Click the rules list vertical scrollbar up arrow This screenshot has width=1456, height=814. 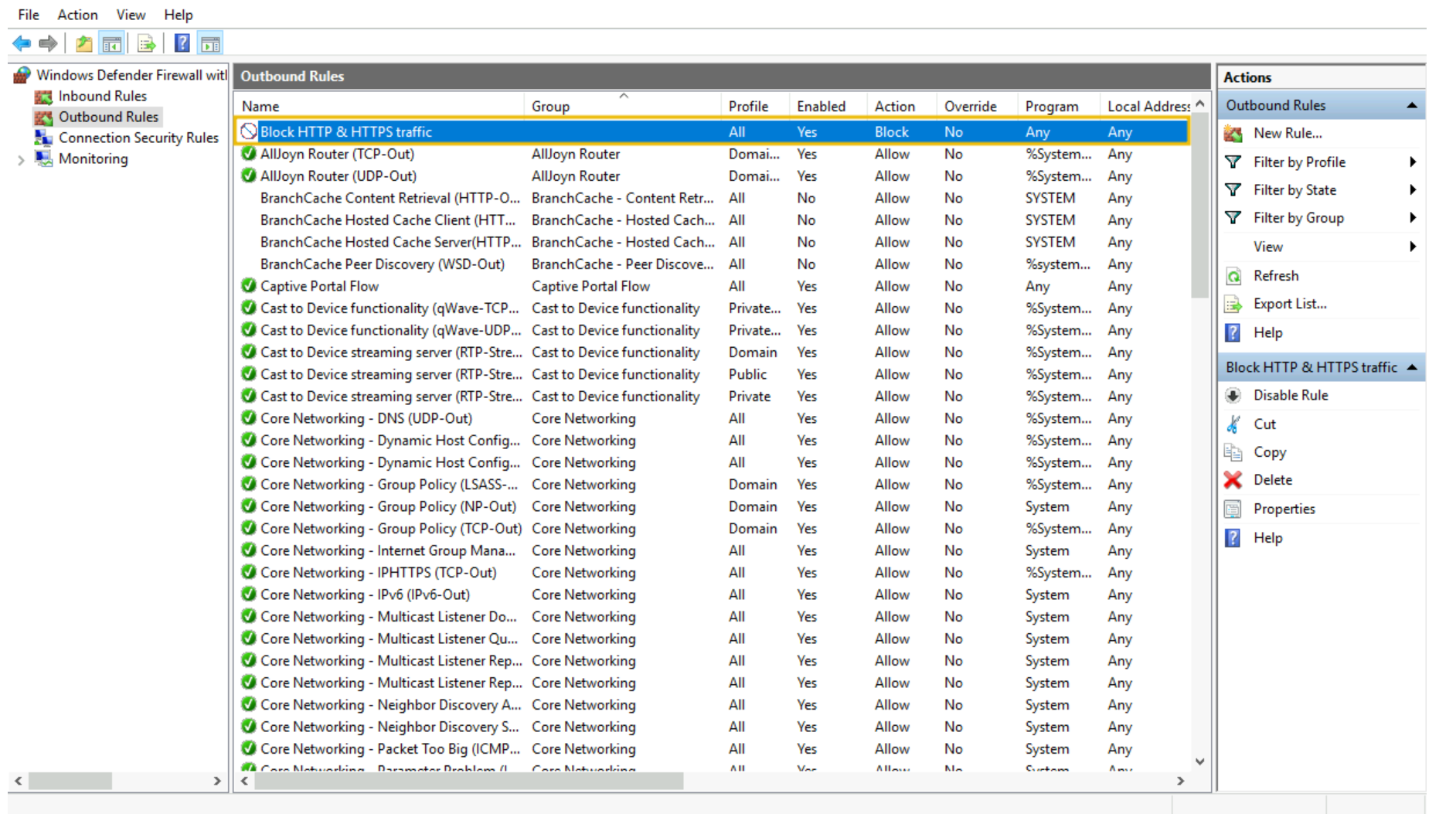[x=1200, y=104]
